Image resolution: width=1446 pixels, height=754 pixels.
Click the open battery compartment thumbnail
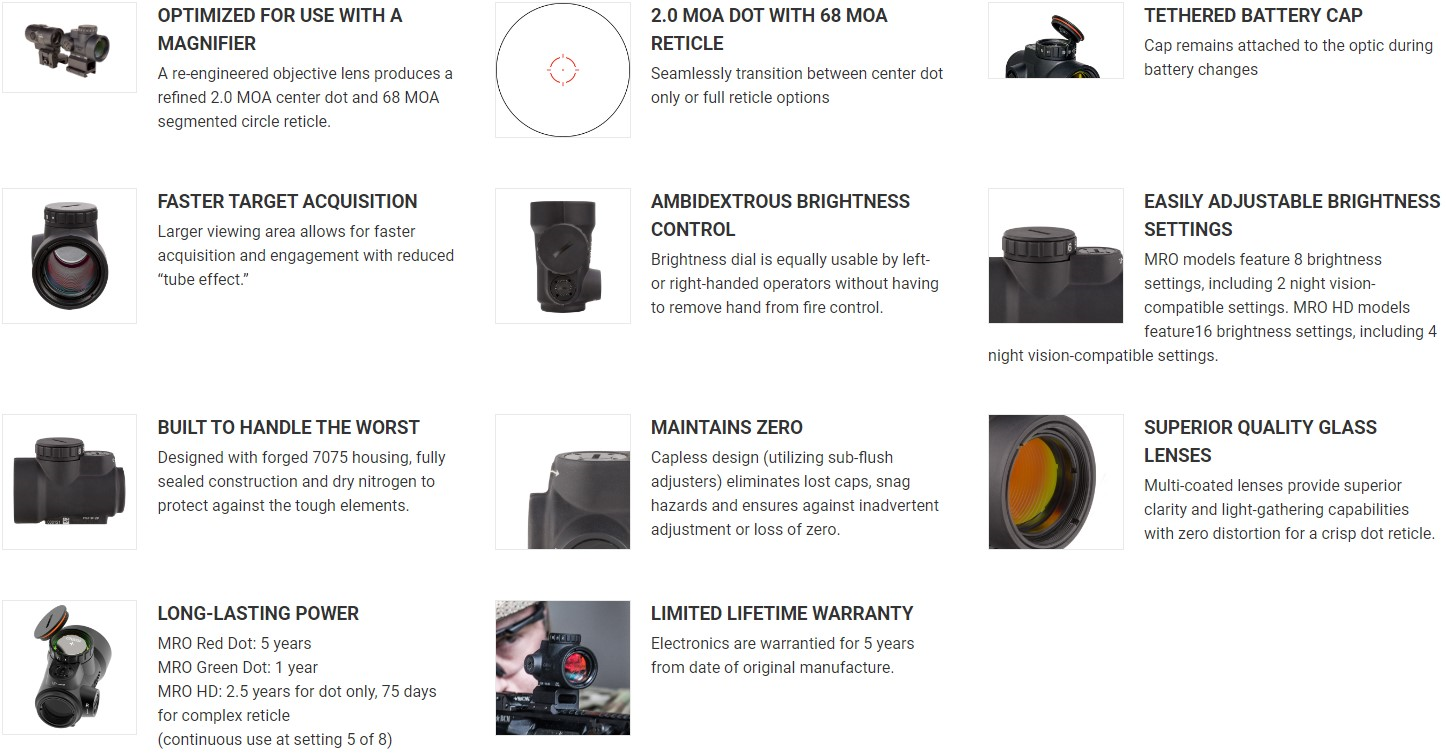69,668
